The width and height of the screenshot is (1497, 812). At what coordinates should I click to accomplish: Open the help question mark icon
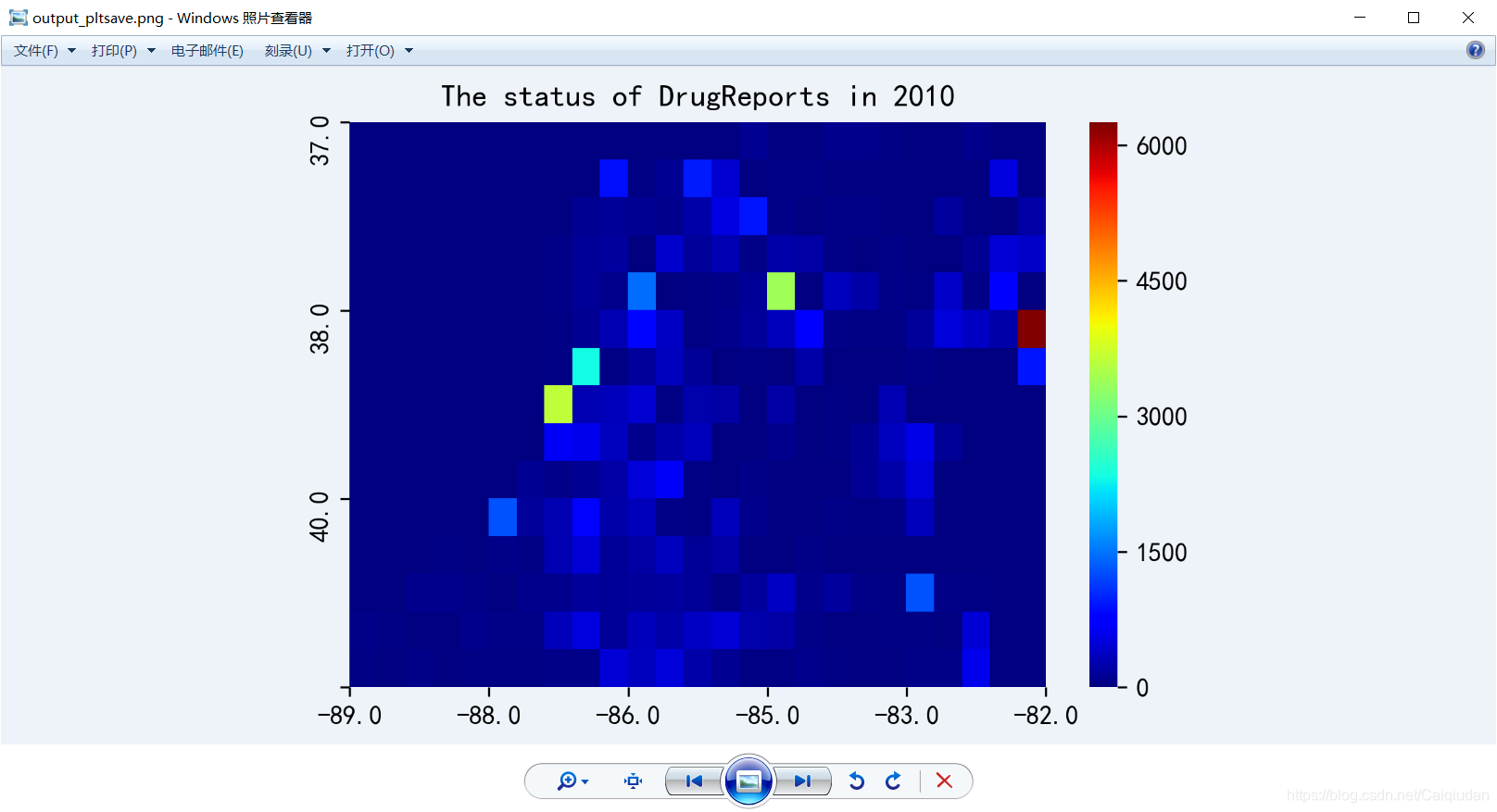1476,50
